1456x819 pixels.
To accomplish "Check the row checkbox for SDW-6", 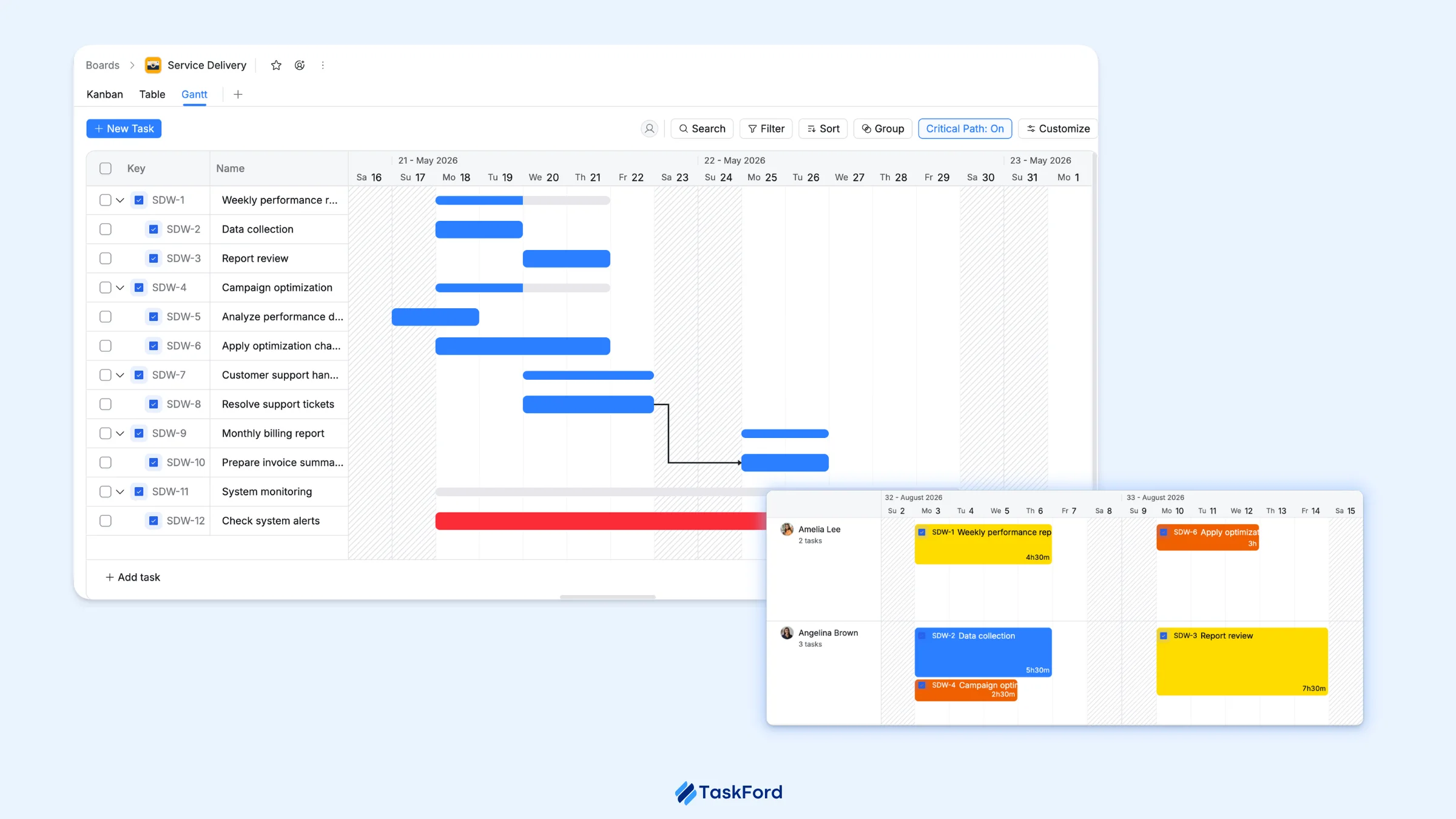I will click(x=106, y=346).
